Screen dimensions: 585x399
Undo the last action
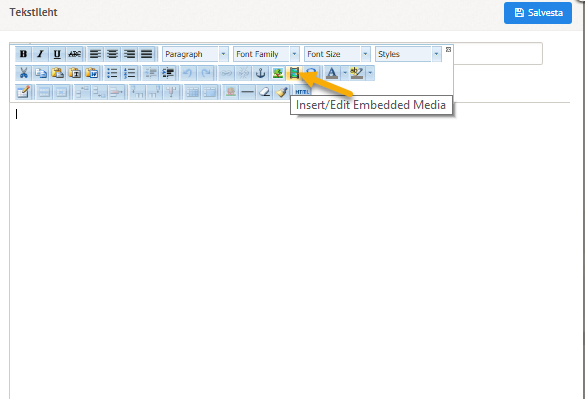188,73
